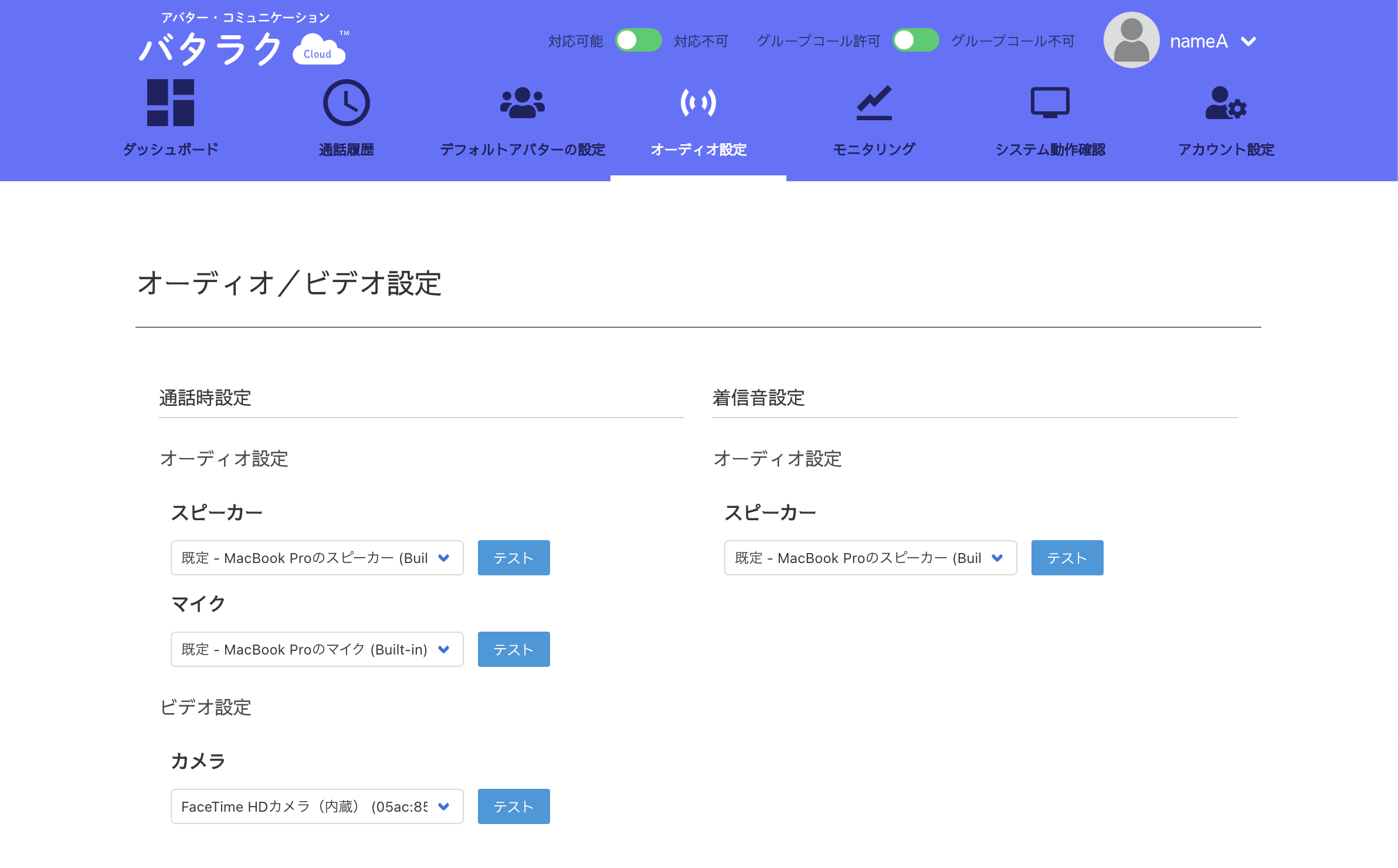Viewport: 1398px width, 868px height.
Task: Click the dashboard grid icon
Action: [170, 103]
